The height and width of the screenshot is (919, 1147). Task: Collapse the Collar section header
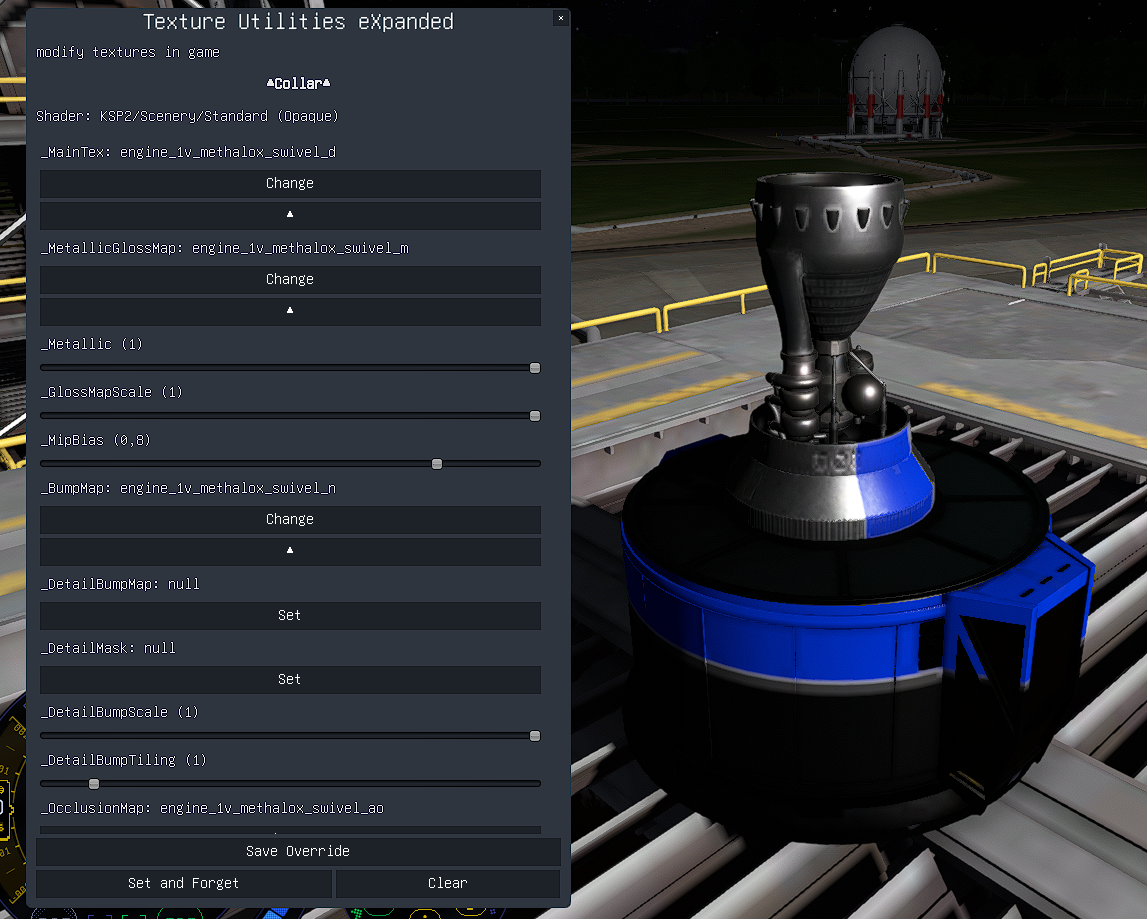[x=298, y=84]
